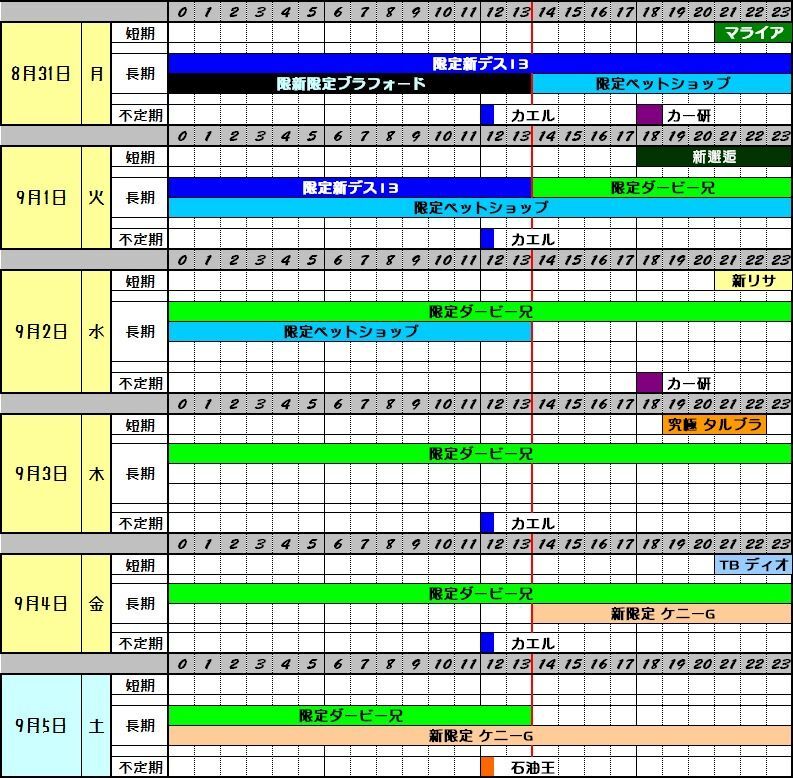The image size is (793, 778).
Task: Click the purple カー研 square on 8月31日
Action: [649, 115]
